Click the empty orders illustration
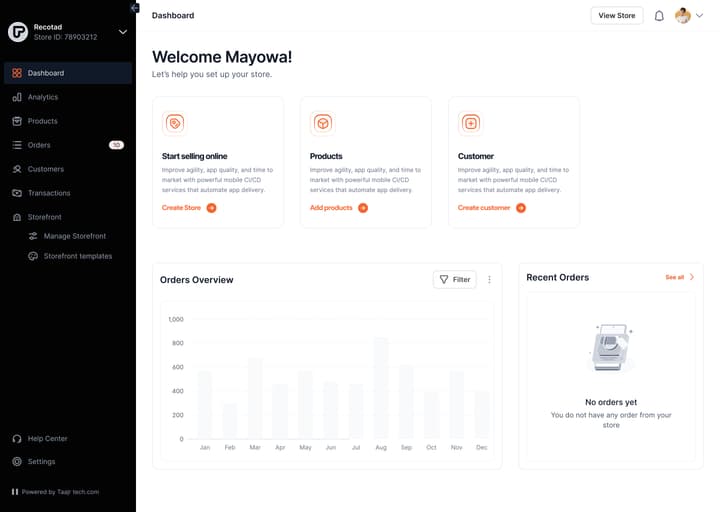 click(x=611, y=348)
